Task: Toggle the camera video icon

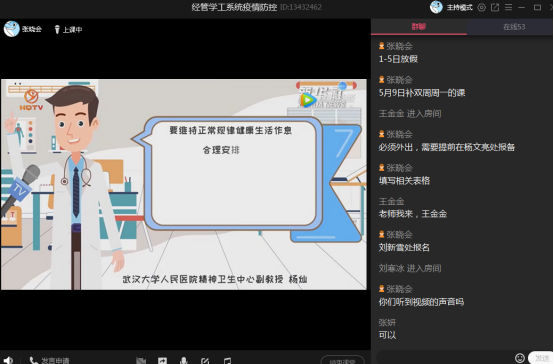Action: 141,360
